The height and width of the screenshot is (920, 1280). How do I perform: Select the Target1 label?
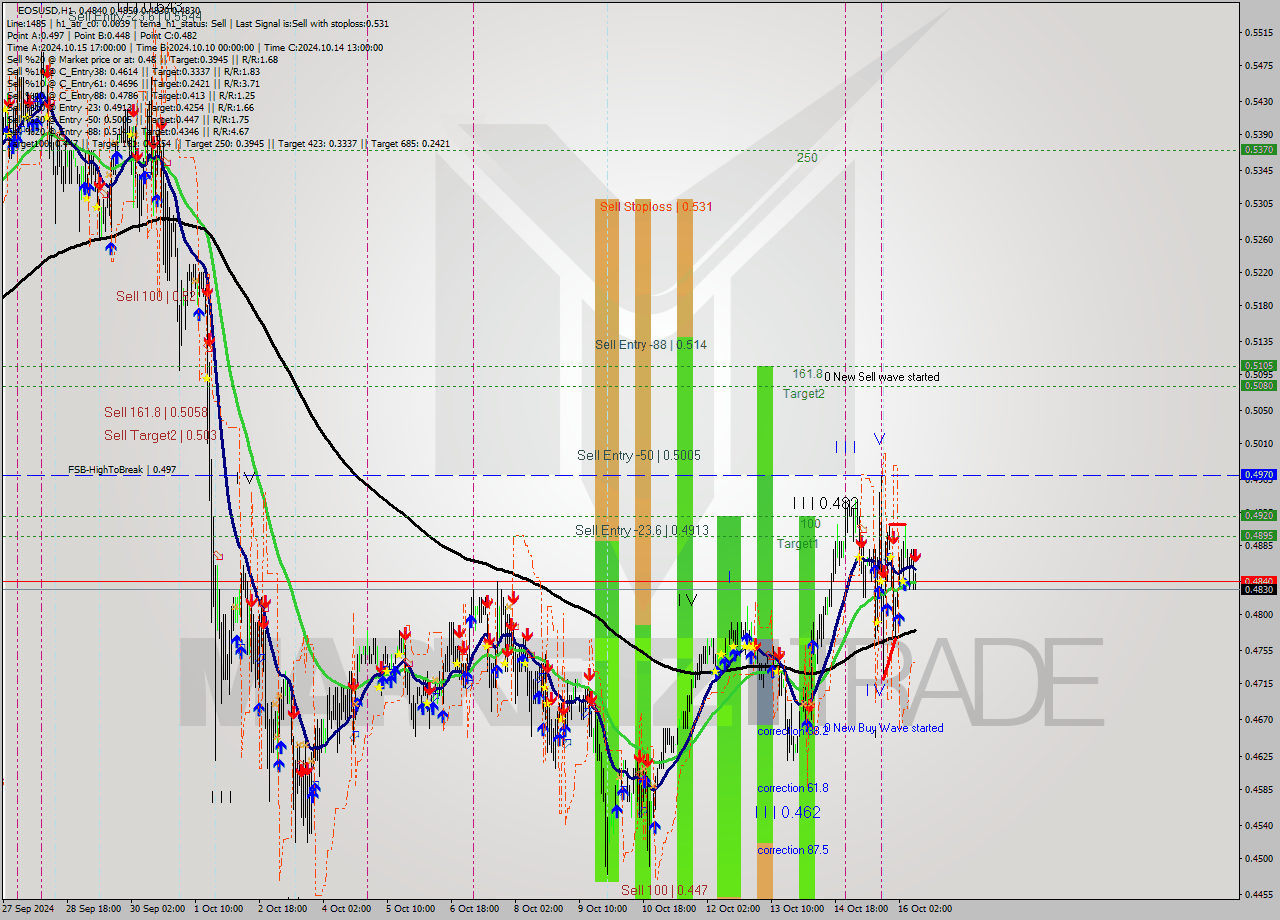tap(798, 544)
